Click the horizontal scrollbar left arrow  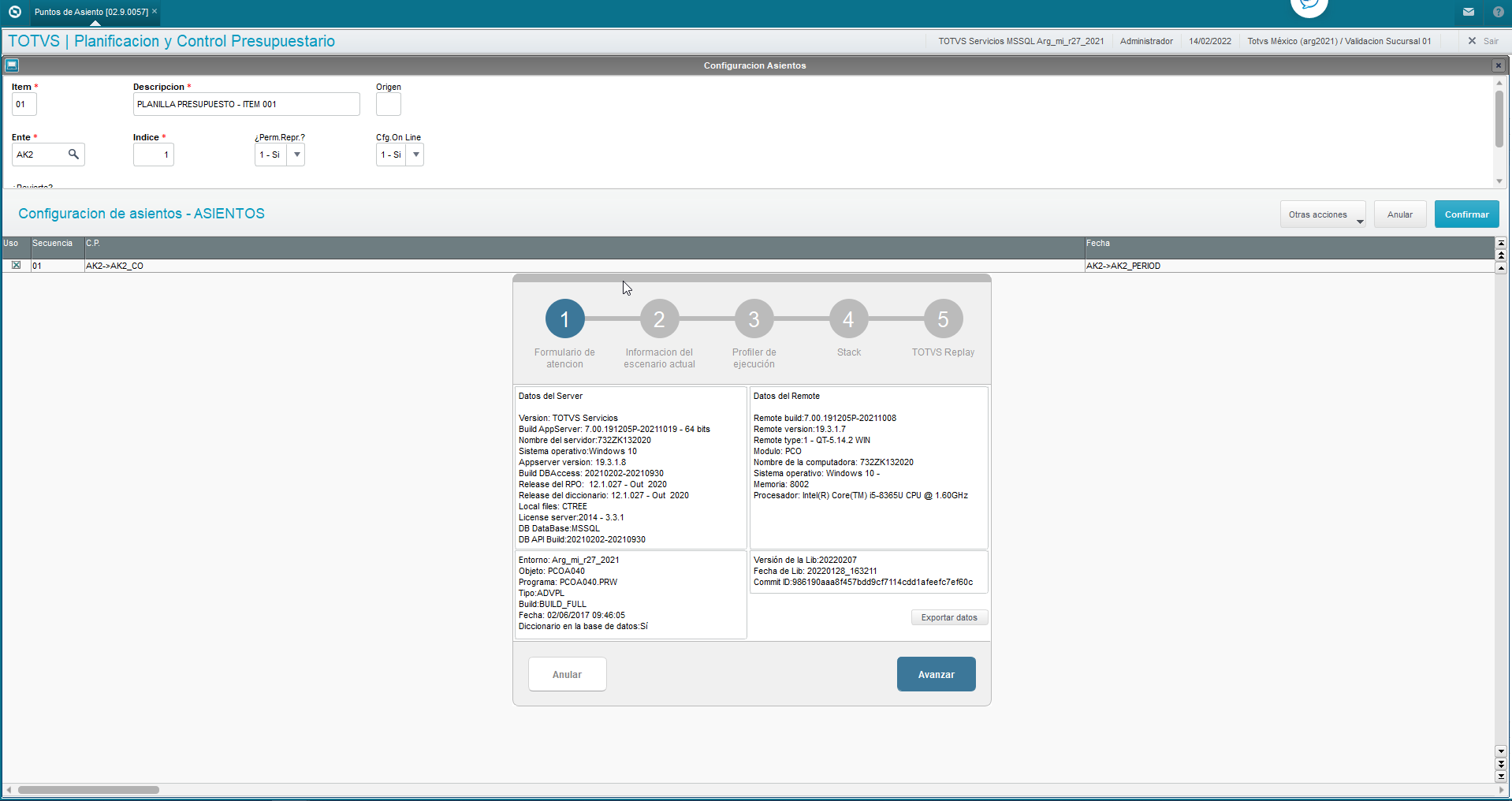coord(8,789)
